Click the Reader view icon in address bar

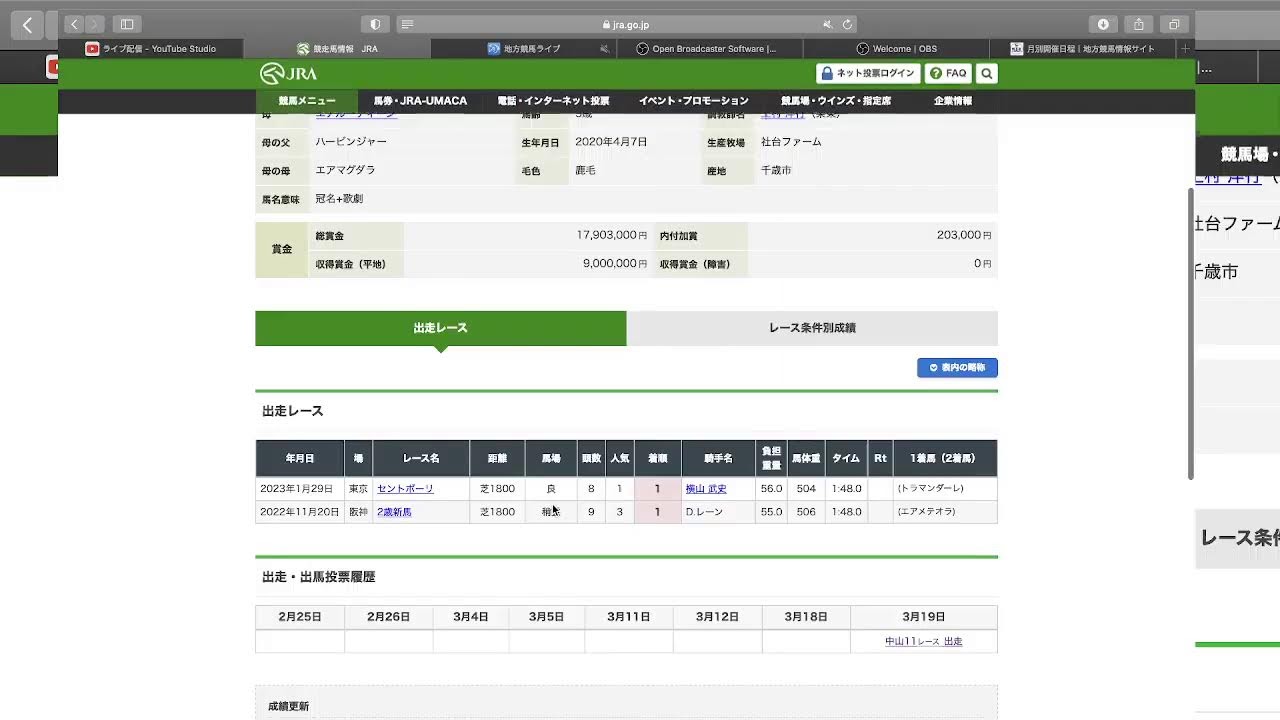pos(407,24)
